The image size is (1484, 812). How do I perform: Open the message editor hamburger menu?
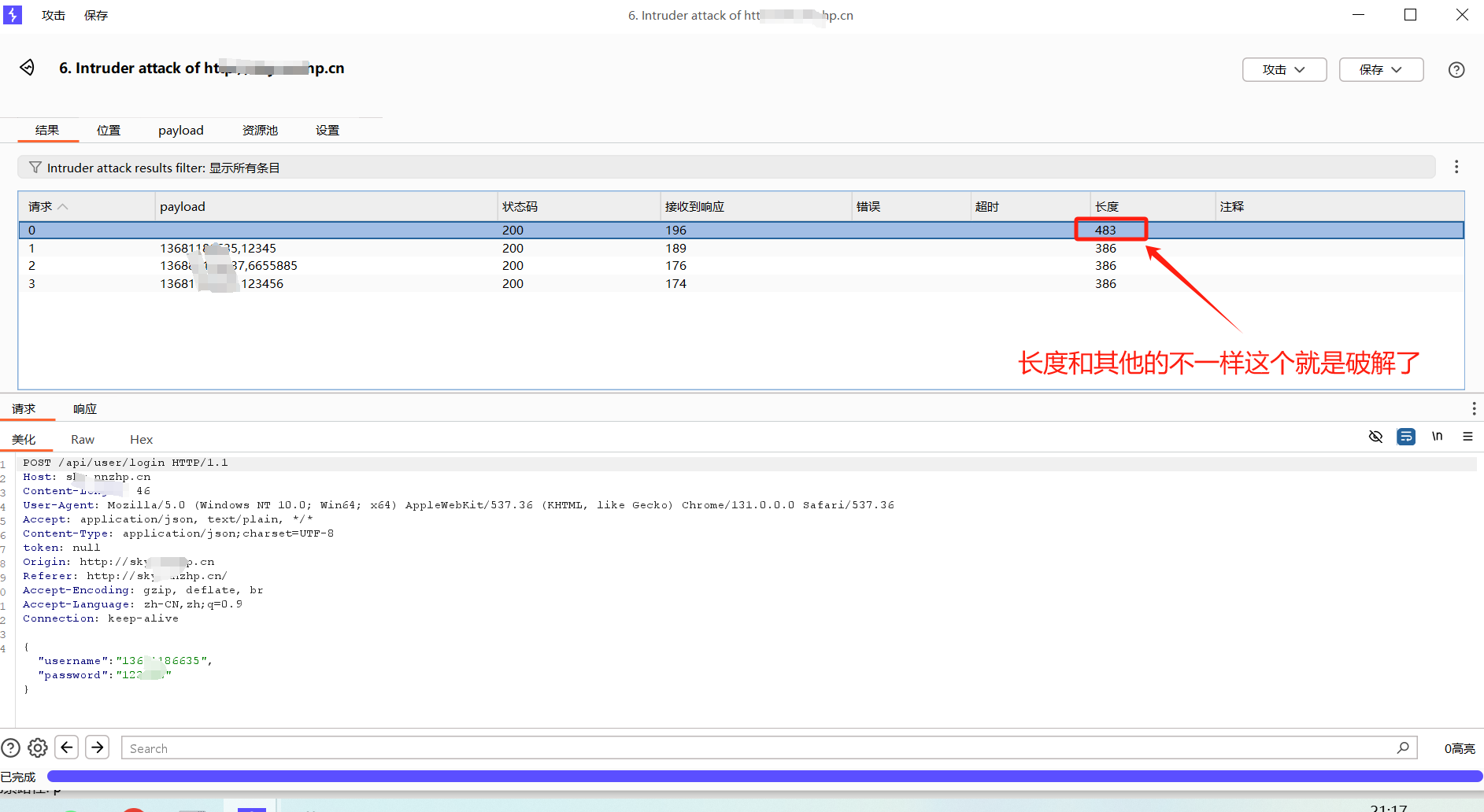pos(1467,436)
